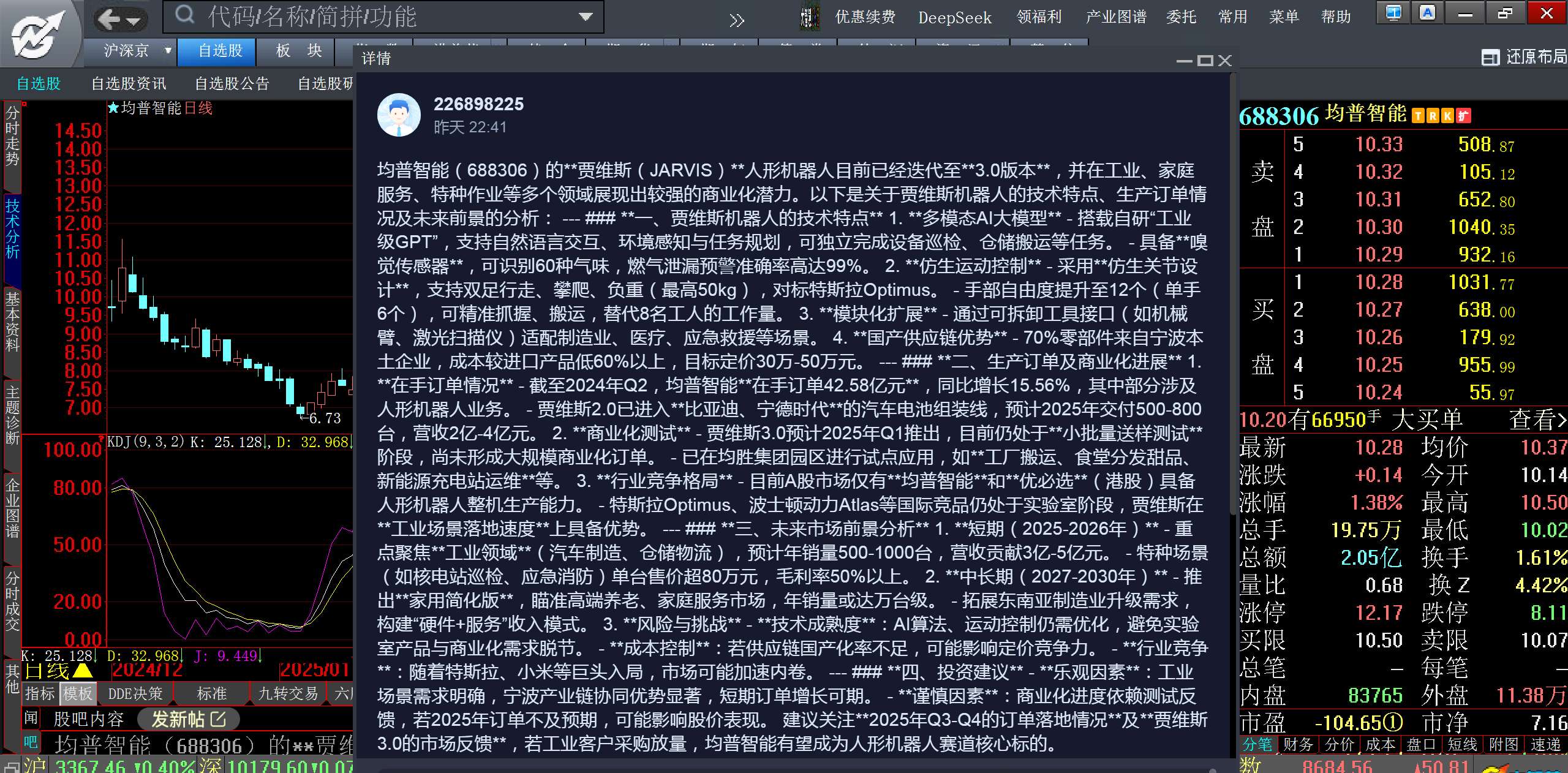Click the 闻 news side tab
Screen dimensions: 1568x773
31,718
